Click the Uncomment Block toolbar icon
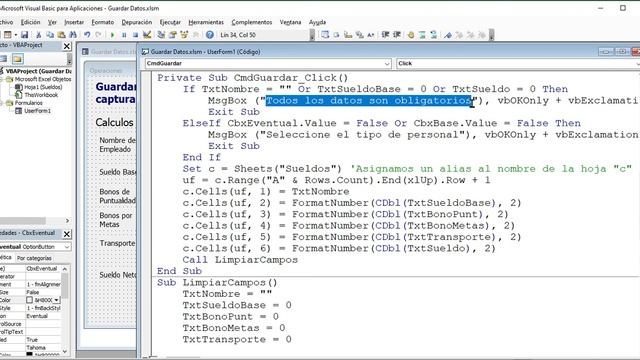This screenshot has height=360, width=640. (433, 35)
